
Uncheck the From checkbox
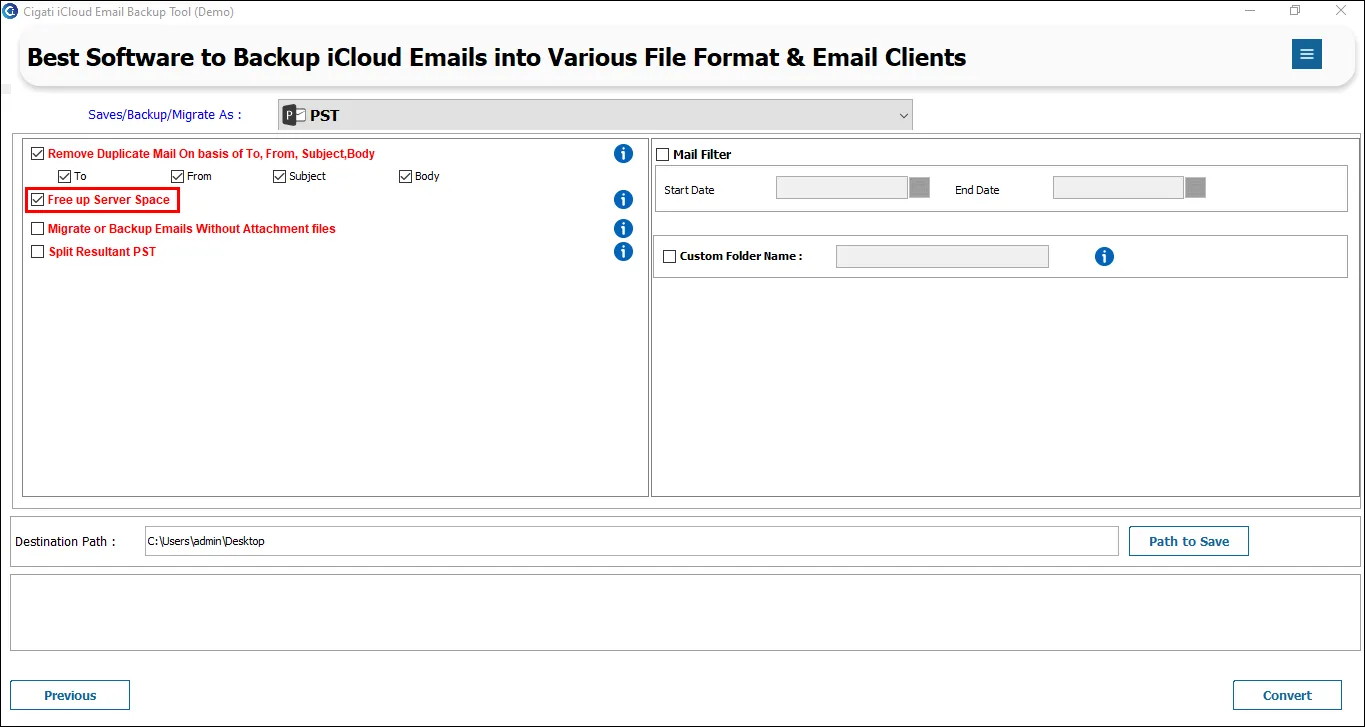pyautogui.click(x=178, y=176)
